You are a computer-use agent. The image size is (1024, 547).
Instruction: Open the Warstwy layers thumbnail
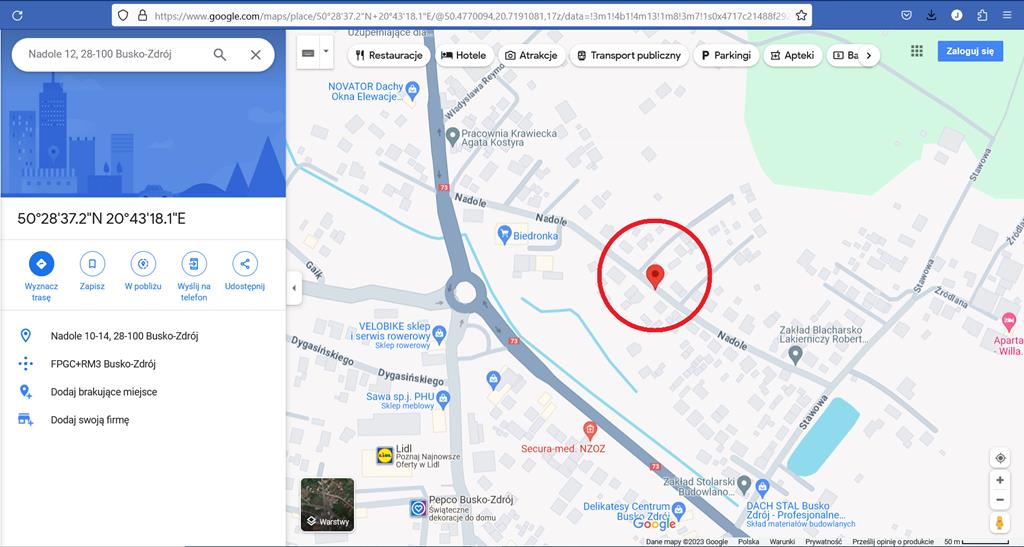[327, 504]
